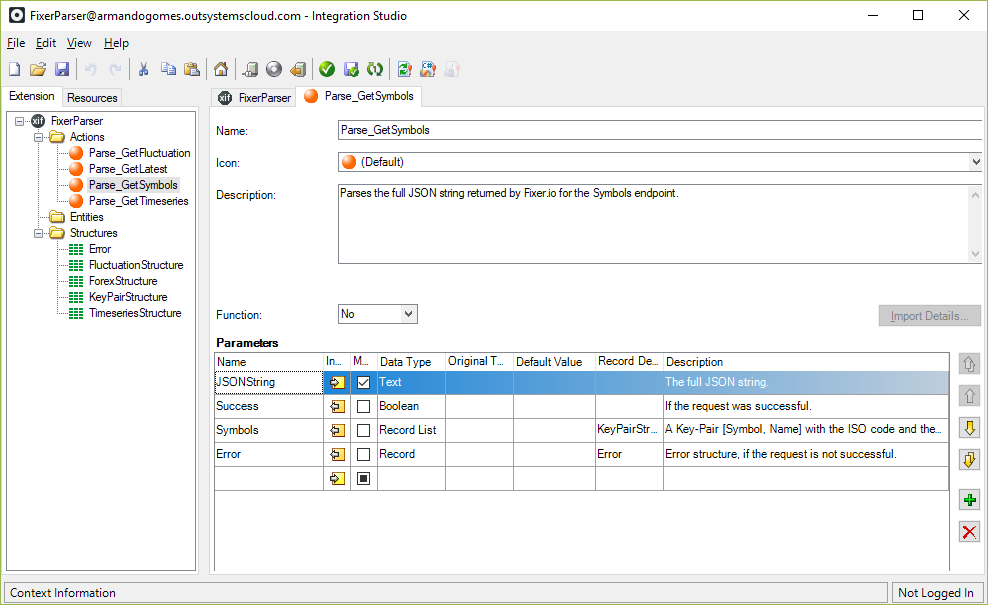Viewport: 988px width, 605px height.
Task: Click the Success parameter name cell
Action: [x=269, y=406]
